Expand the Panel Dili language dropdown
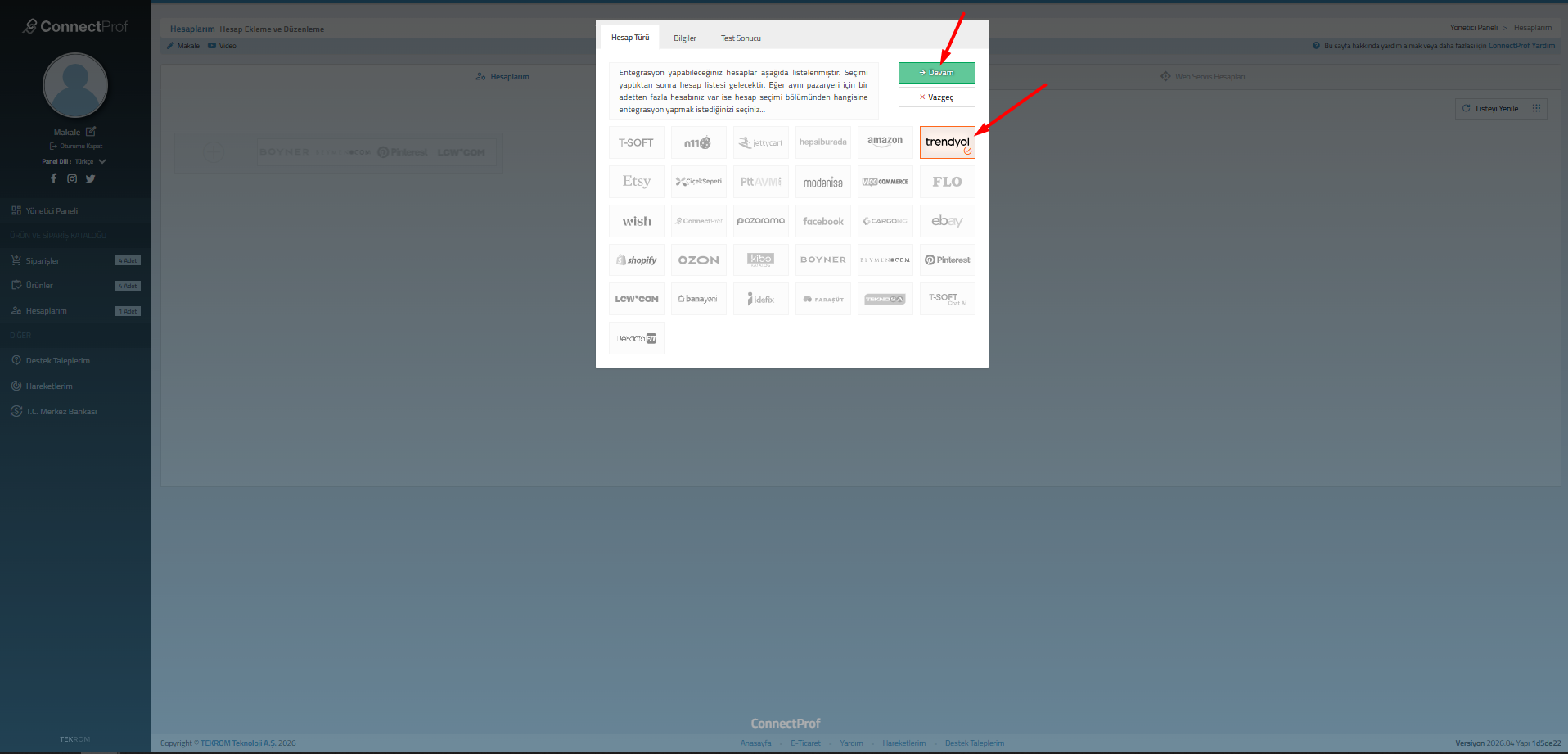Image resolution: width=1568 pixels, height=754 pixels. coord(101,162)
